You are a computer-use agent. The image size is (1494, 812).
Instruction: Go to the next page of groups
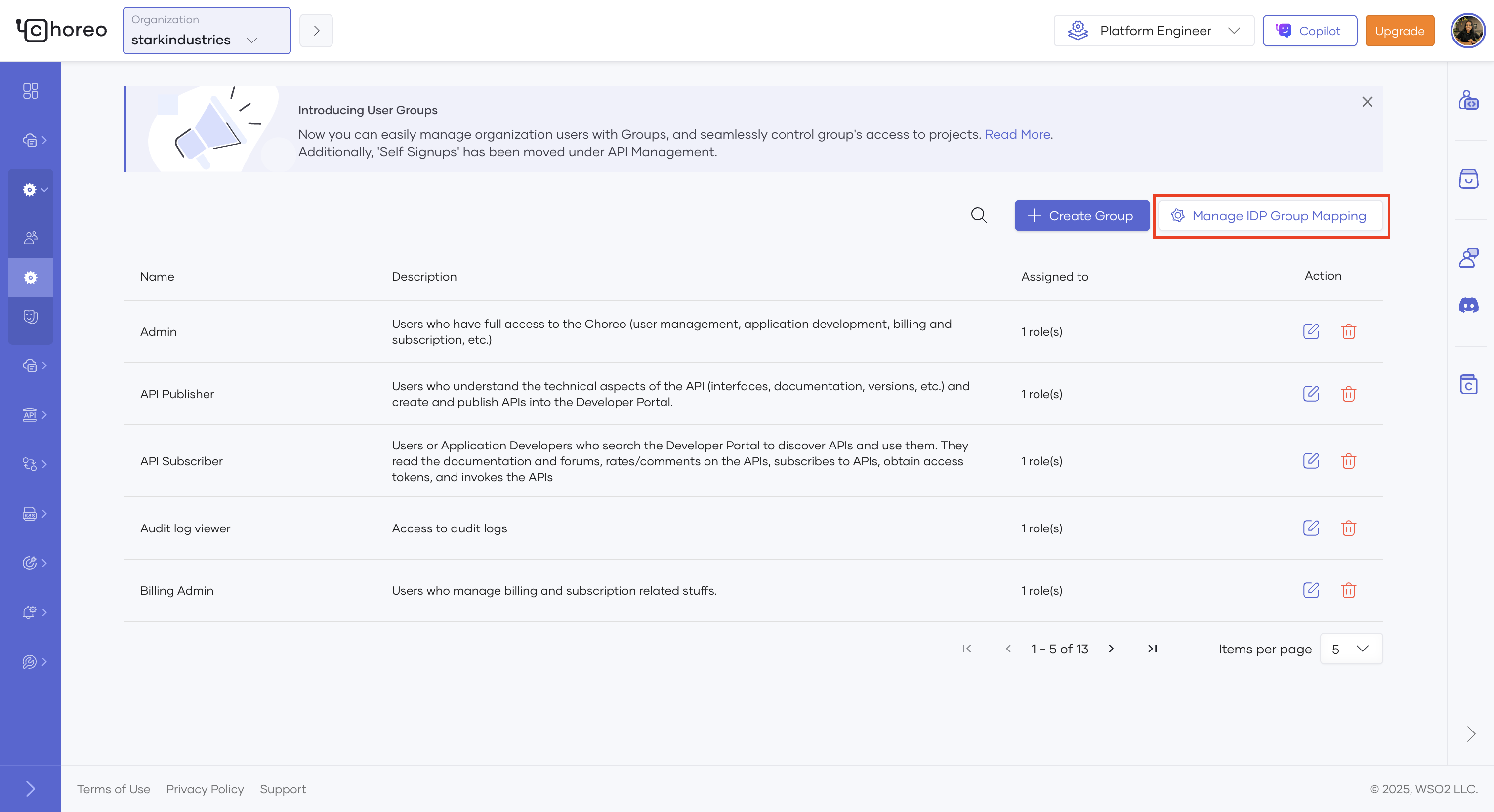pos(1111,649)
